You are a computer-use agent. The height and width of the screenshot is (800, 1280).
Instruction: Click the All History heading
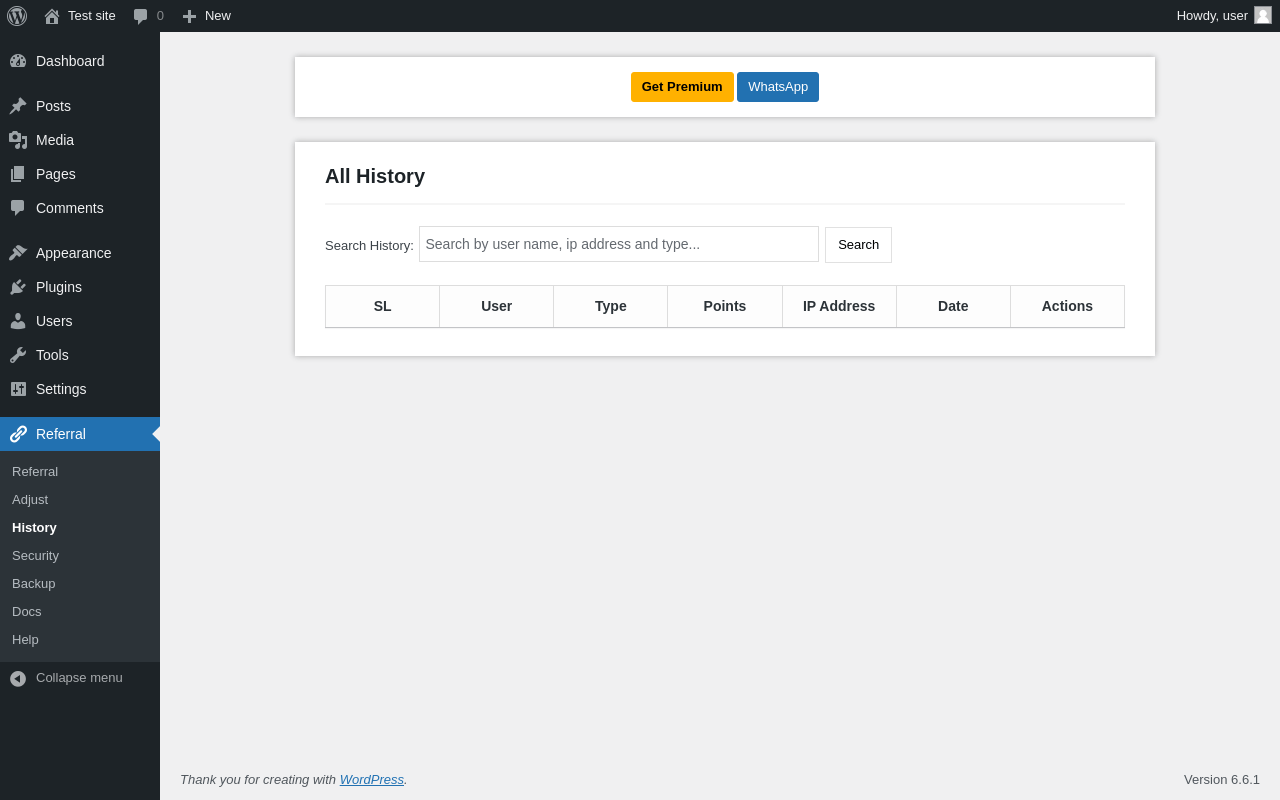[x=375, y=176]
